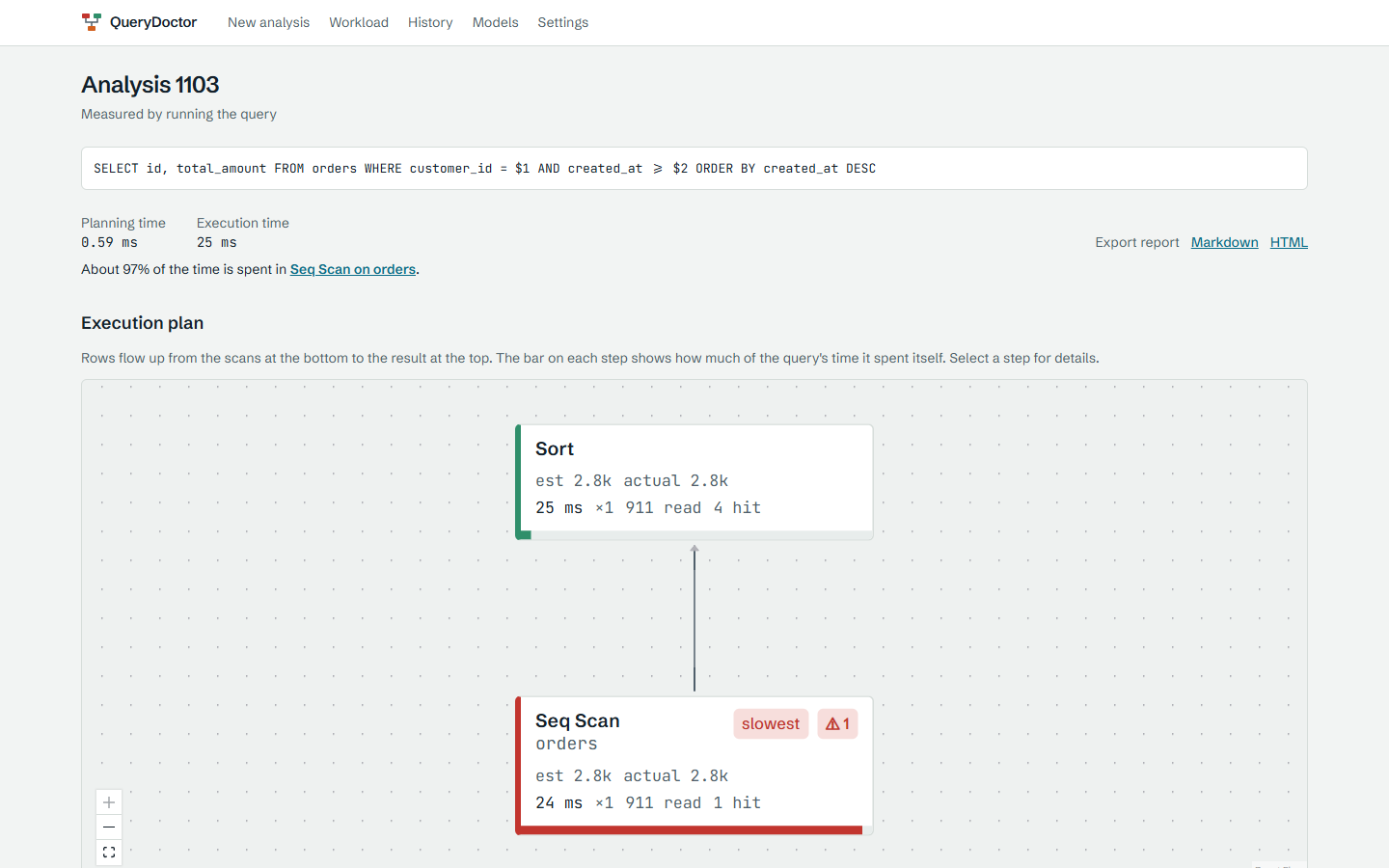Screen dimensions: 1389x868
Task: Open the New analysis page
Action: 268,22
